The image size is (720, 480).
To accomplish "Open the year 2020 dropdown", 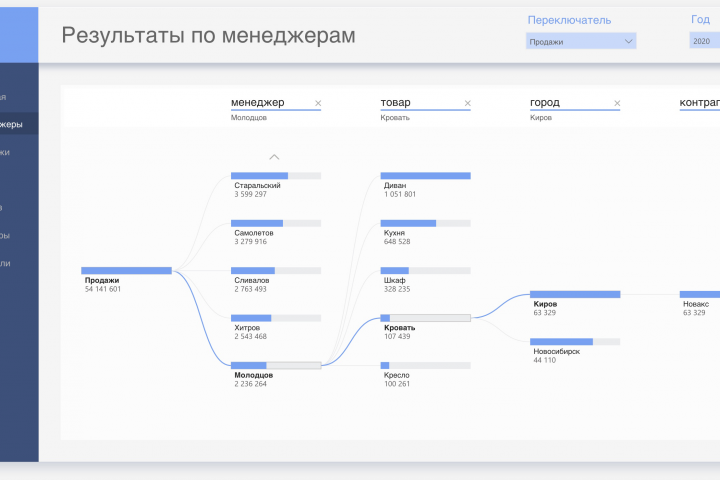I will (x=705, y=41).
